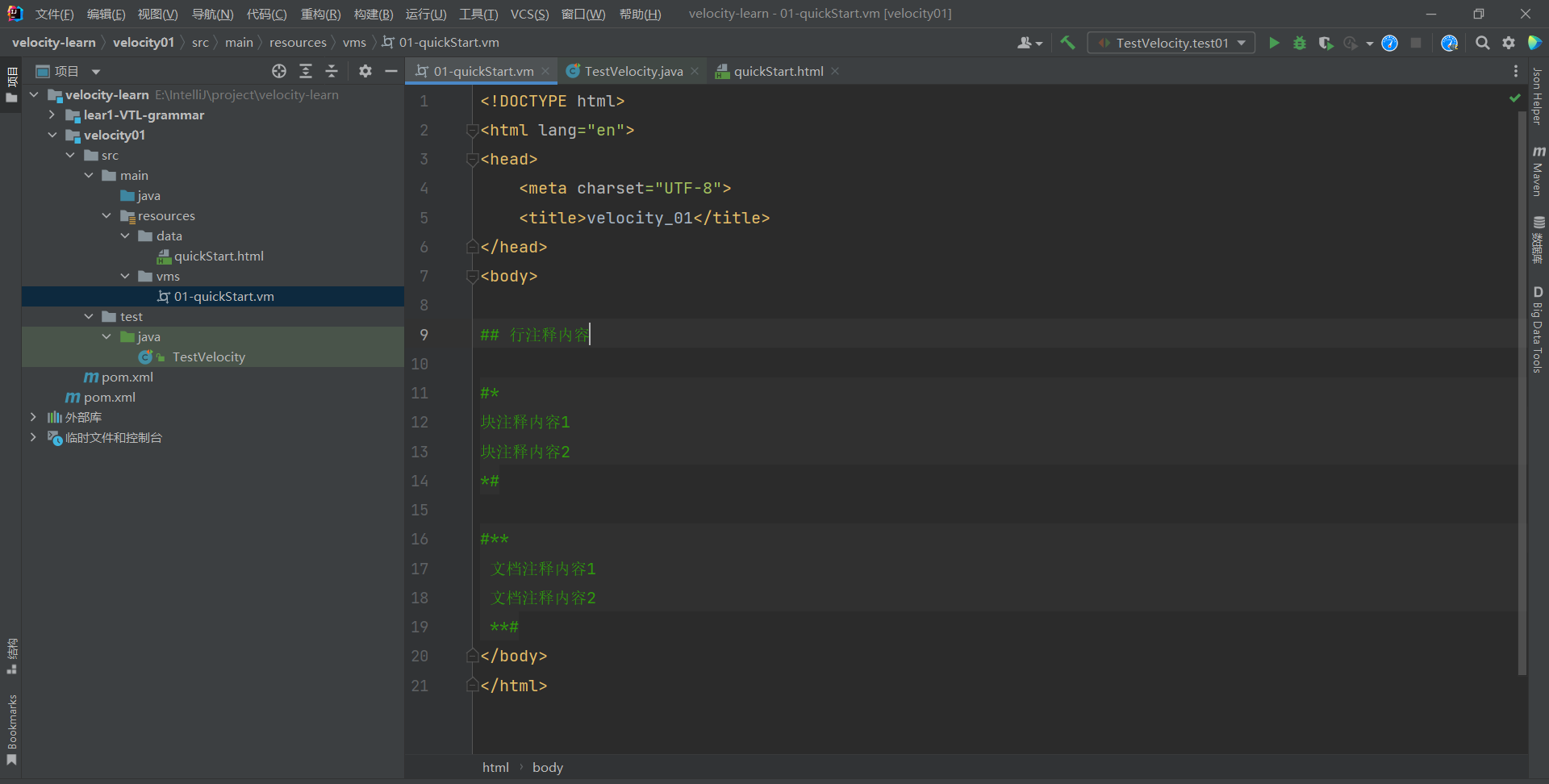1549x784 pixels.
Task: Close the 01-quickStart.vm tab
Action: pos(545,71)
